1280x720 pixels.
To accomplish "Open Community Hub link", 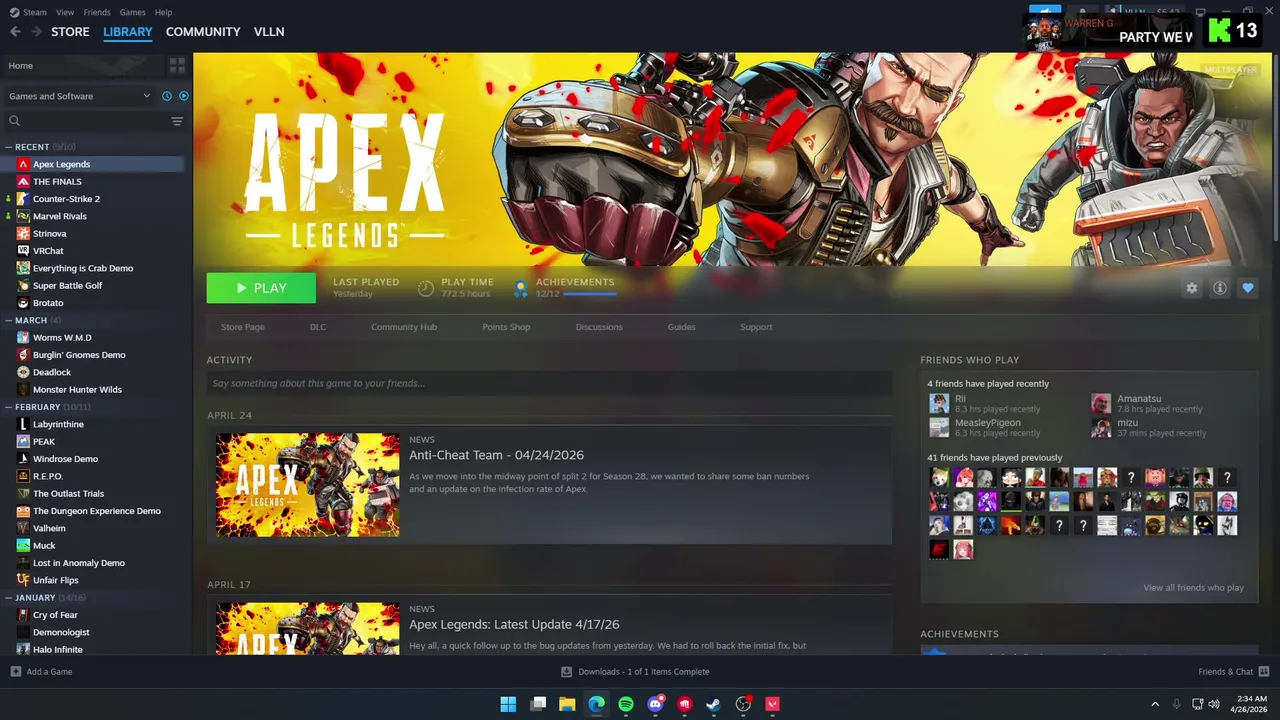I will pos(404,327).
